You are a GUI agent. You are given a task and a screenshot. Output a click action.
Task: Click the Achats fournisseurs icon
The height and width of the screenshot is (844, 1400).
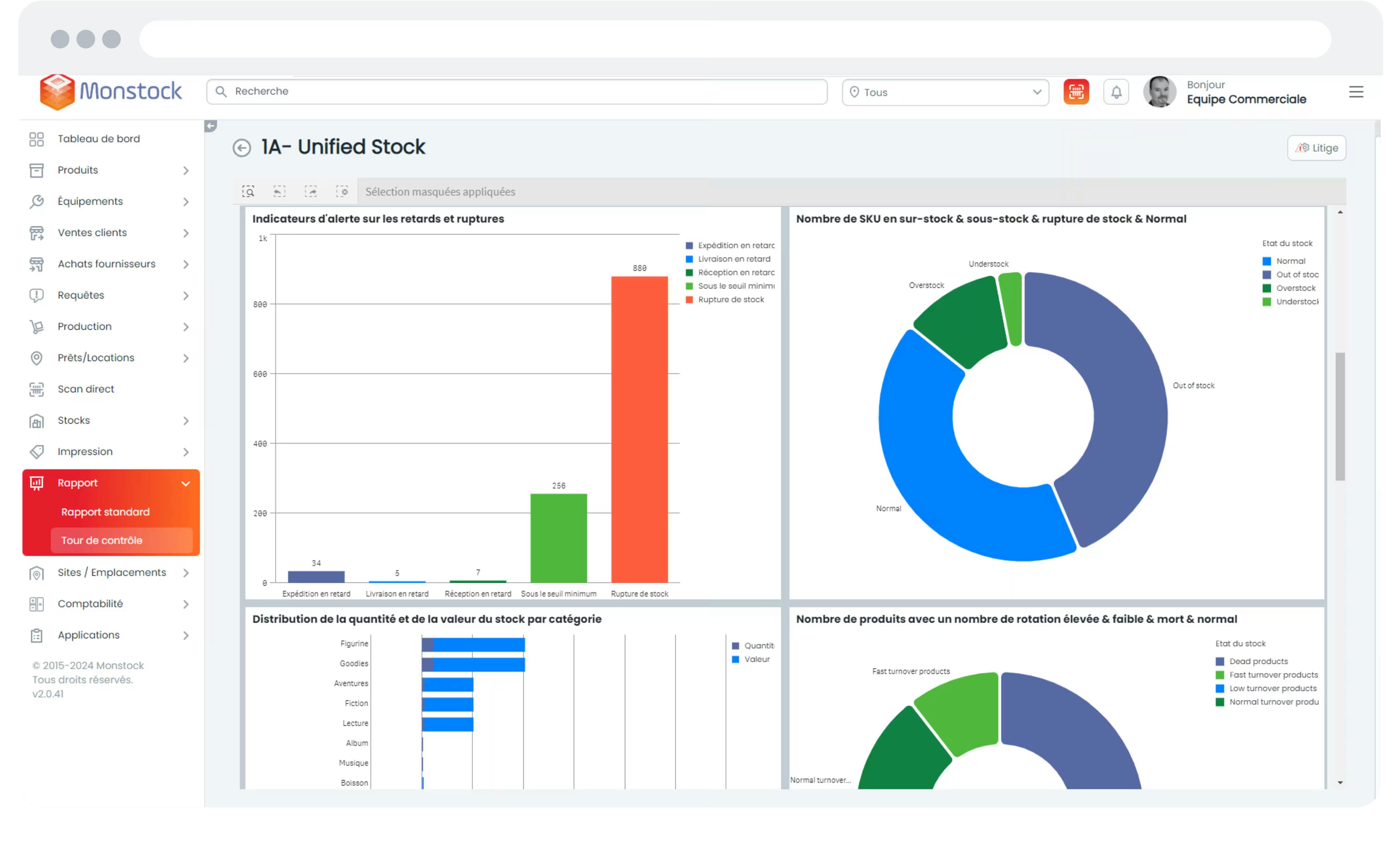(36, 264)
